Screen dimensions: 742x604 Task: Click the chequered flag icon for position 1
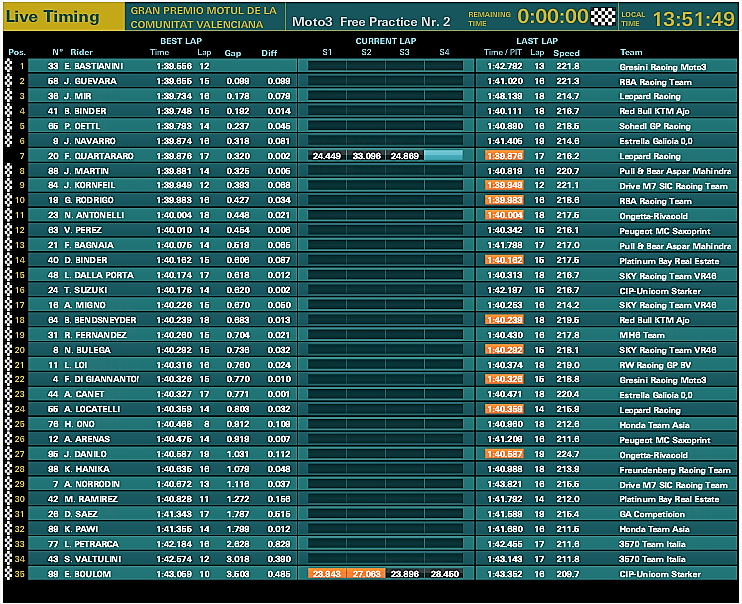point(9,66)
